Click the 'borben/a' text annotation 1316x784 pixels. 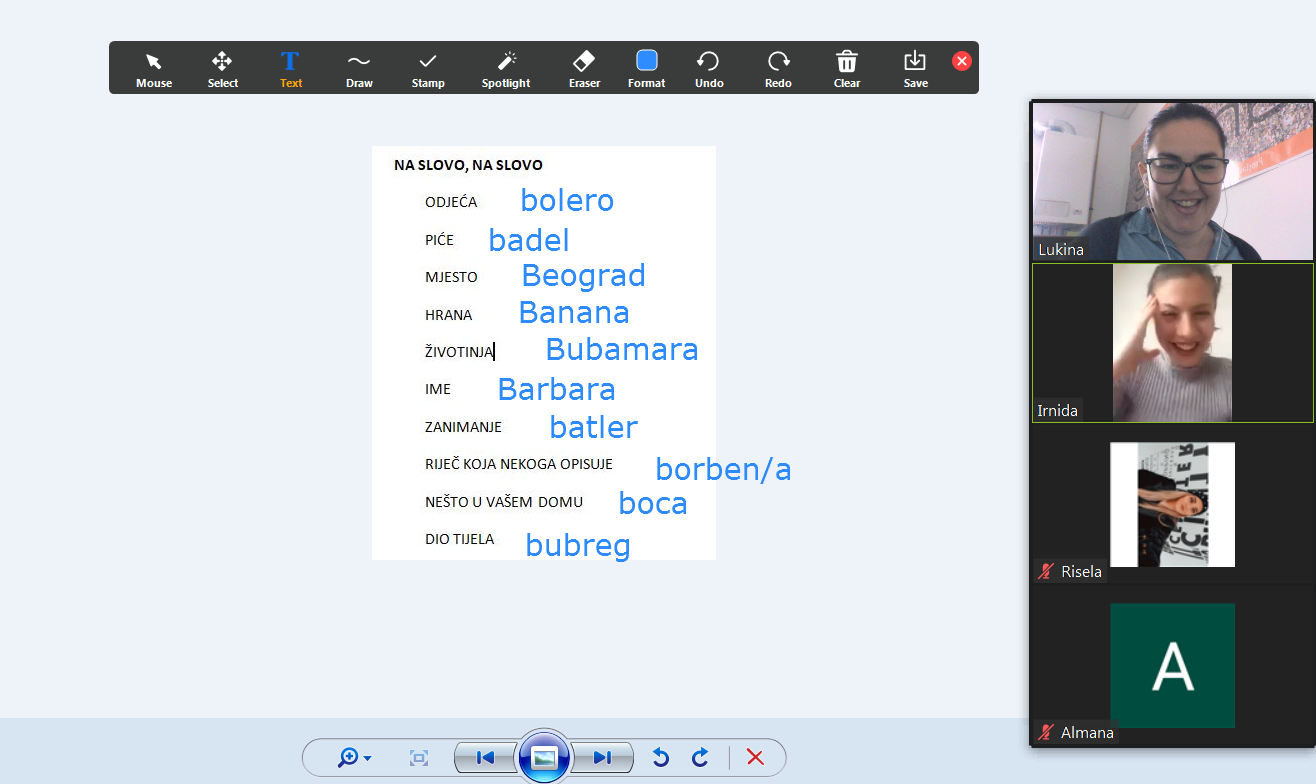pyautogui.click(x=723, y=469)
